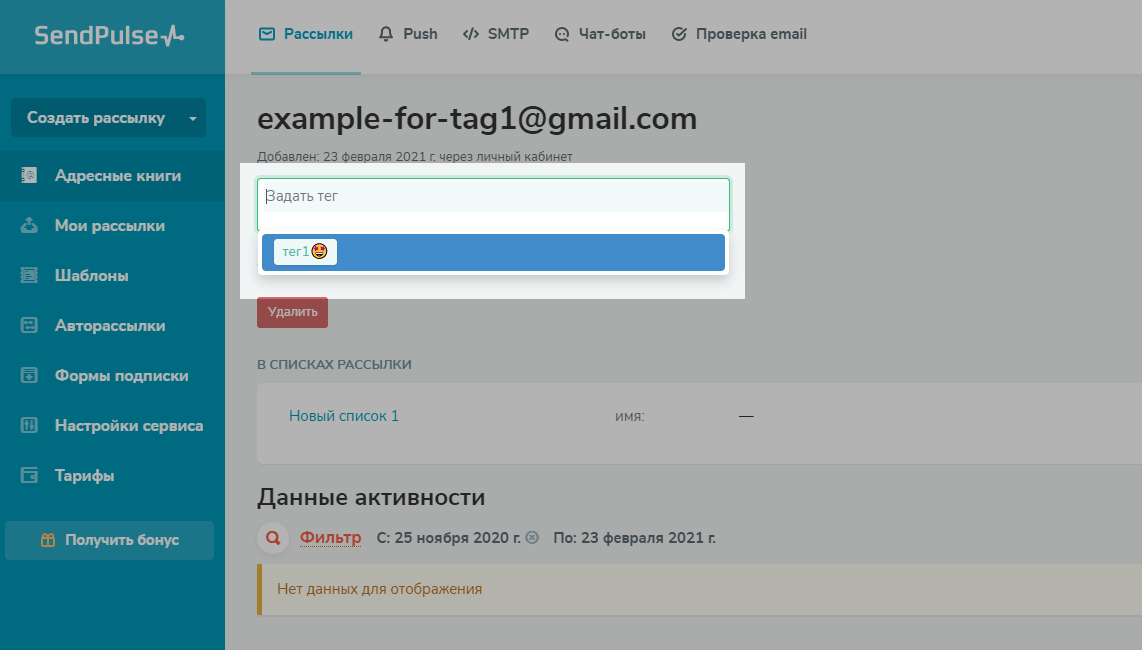Select тег1 from tag suggestions
This screenshot has height=650, width=1142.
305,252
